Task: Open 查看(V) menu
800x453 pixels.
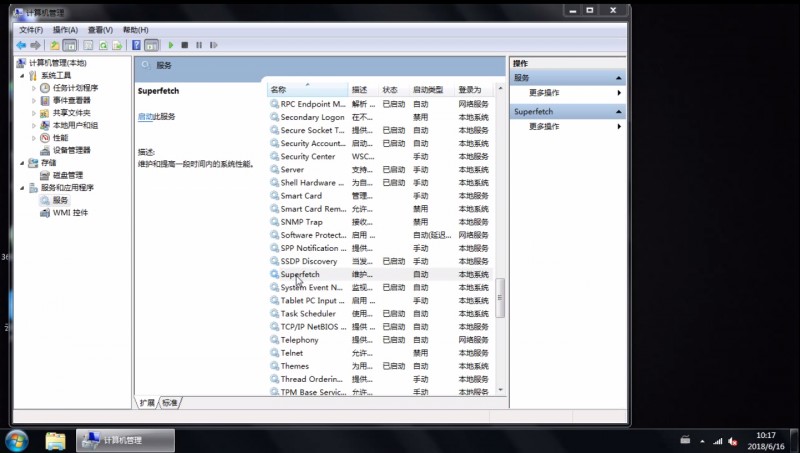Action: (x=100, y=30)
